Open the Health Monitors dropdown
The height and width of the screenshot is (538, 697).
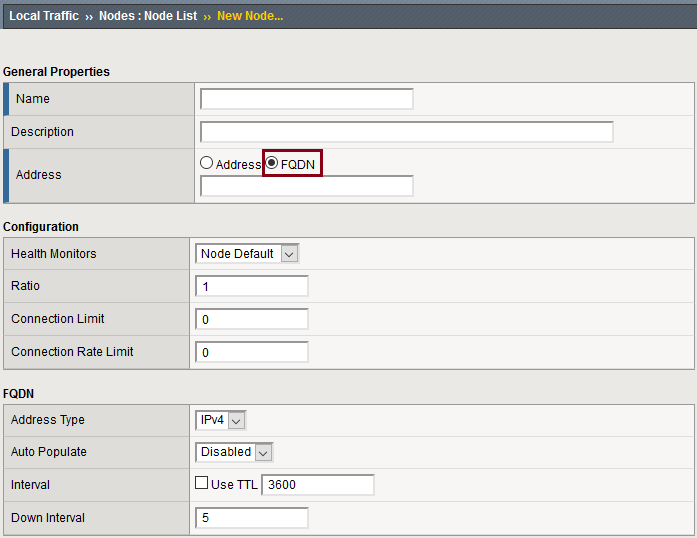[x=247, y=254]
